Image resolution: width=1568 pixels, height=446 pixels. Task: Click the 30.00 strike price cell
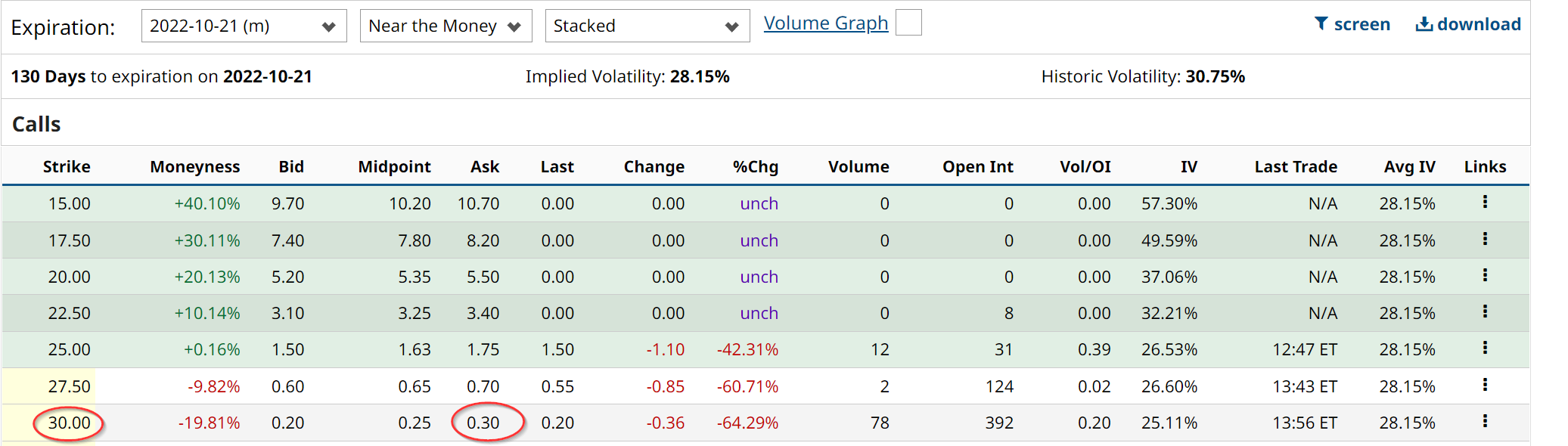[69, 423]
